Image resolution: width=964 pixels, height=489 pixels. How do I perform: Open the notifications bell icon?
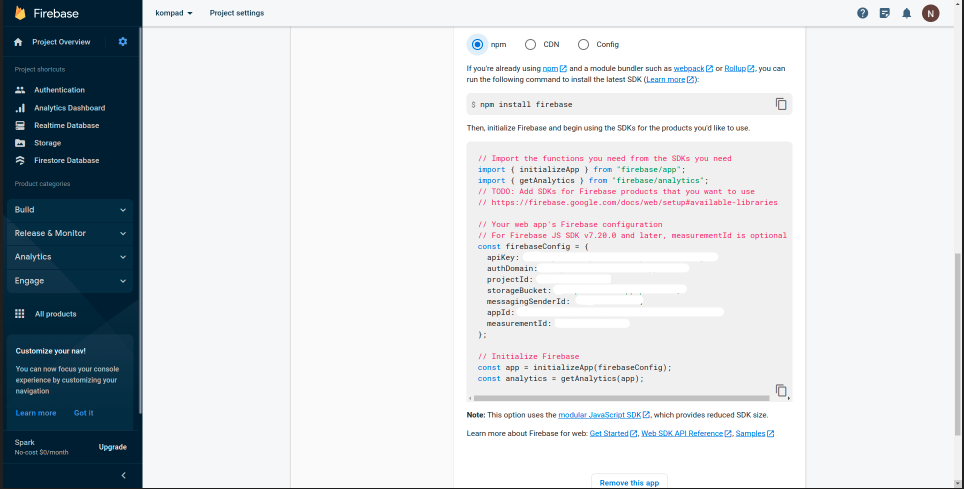[906, 13]
